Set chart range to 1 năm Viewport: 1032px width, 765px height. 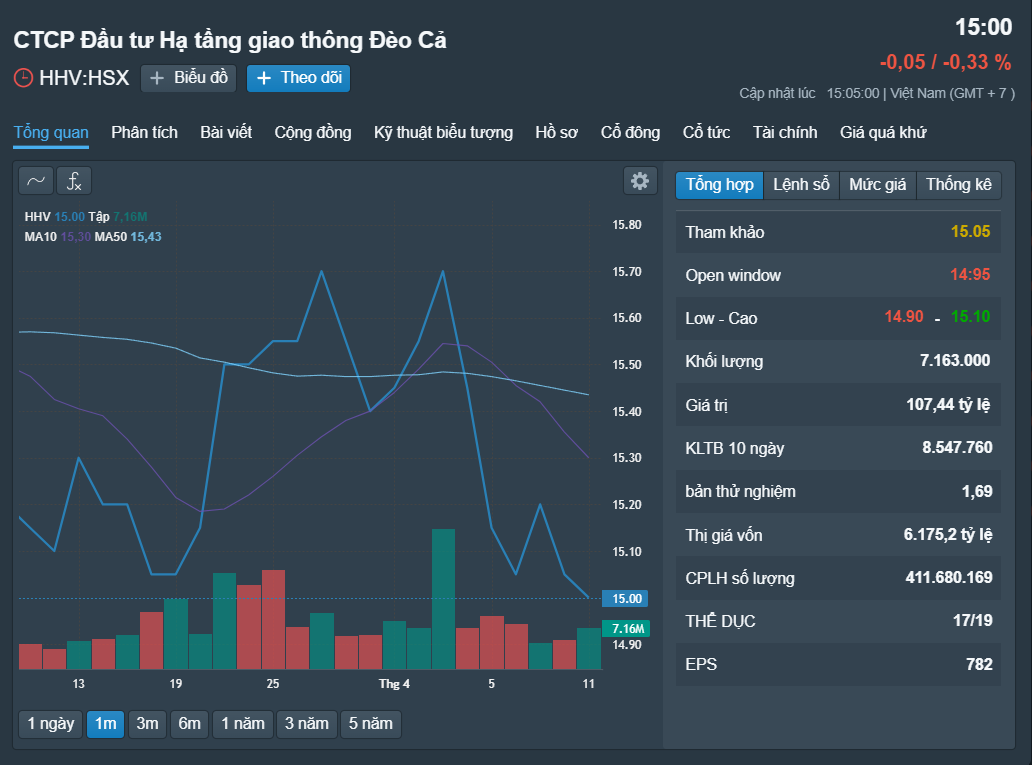click(x=243, y=724)
